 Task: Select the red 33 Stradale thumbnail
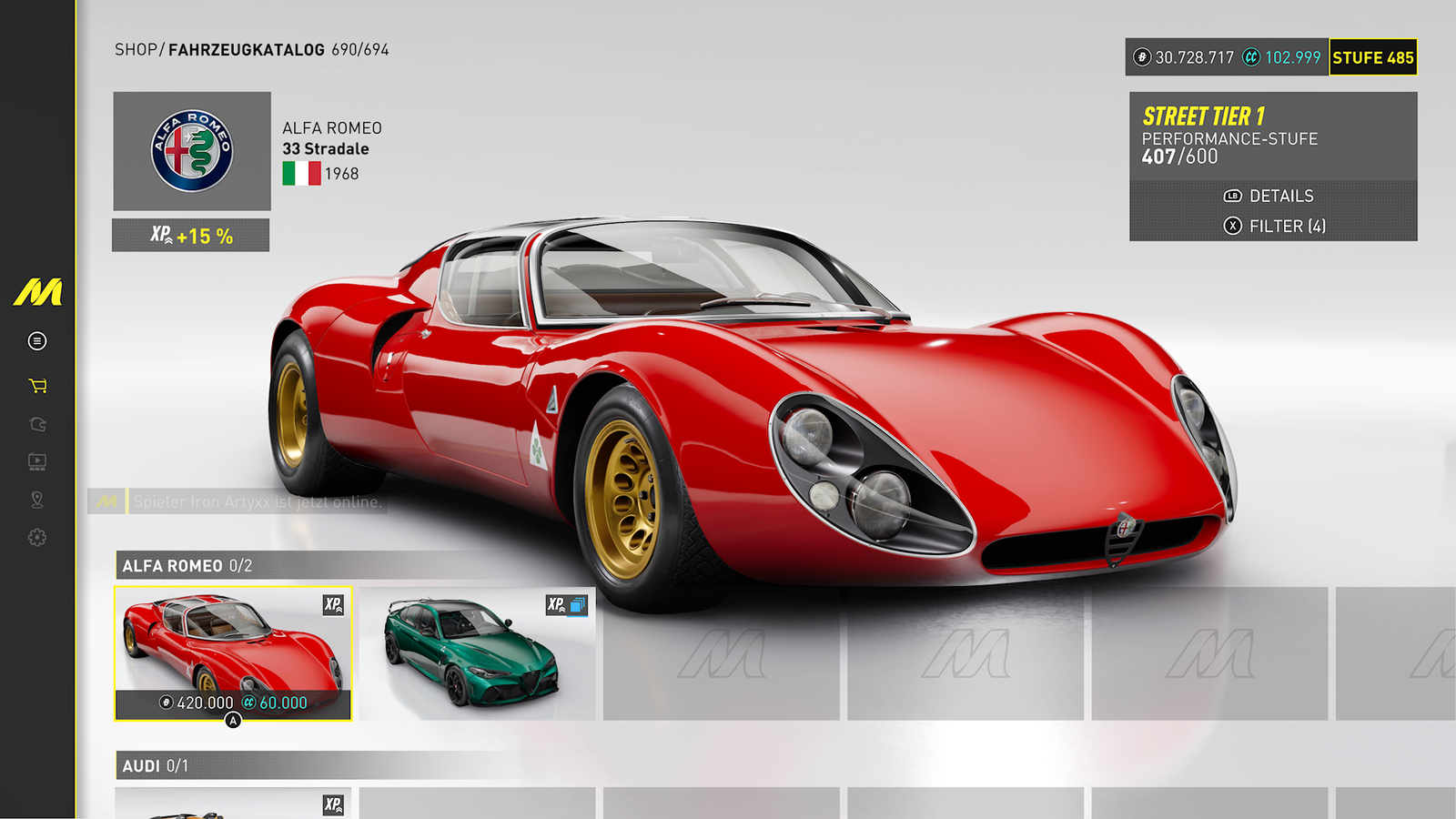coord(233,653)
